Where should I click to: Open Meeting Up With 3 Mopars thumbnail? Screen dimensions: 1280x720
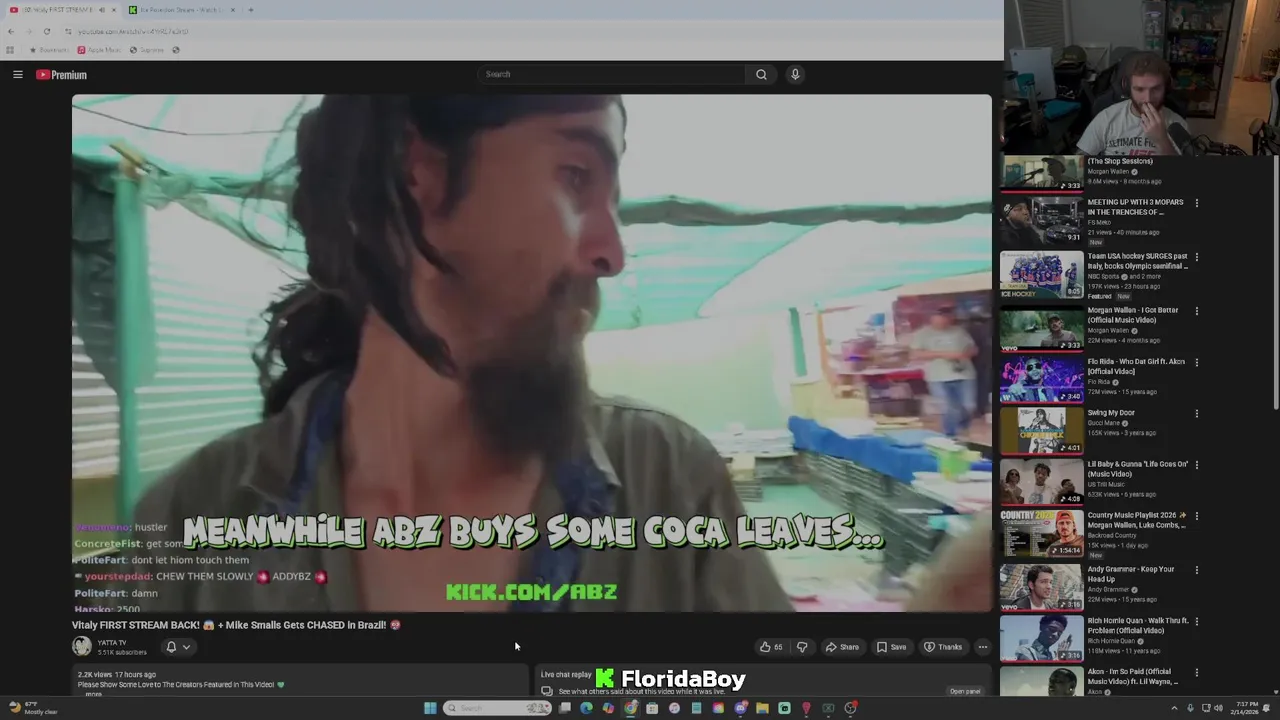1042,221
